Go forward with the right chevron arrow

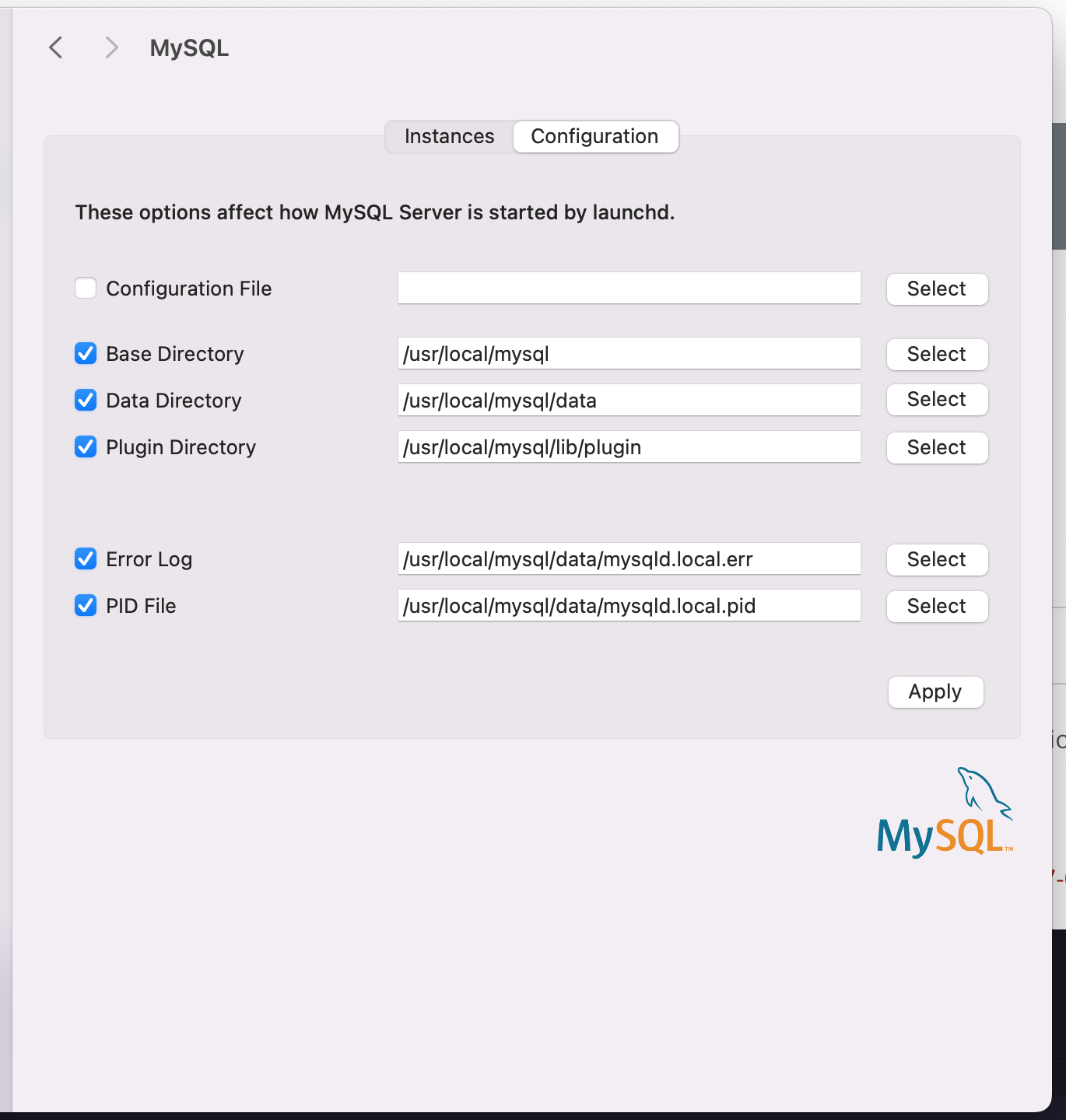pos(111,47)
